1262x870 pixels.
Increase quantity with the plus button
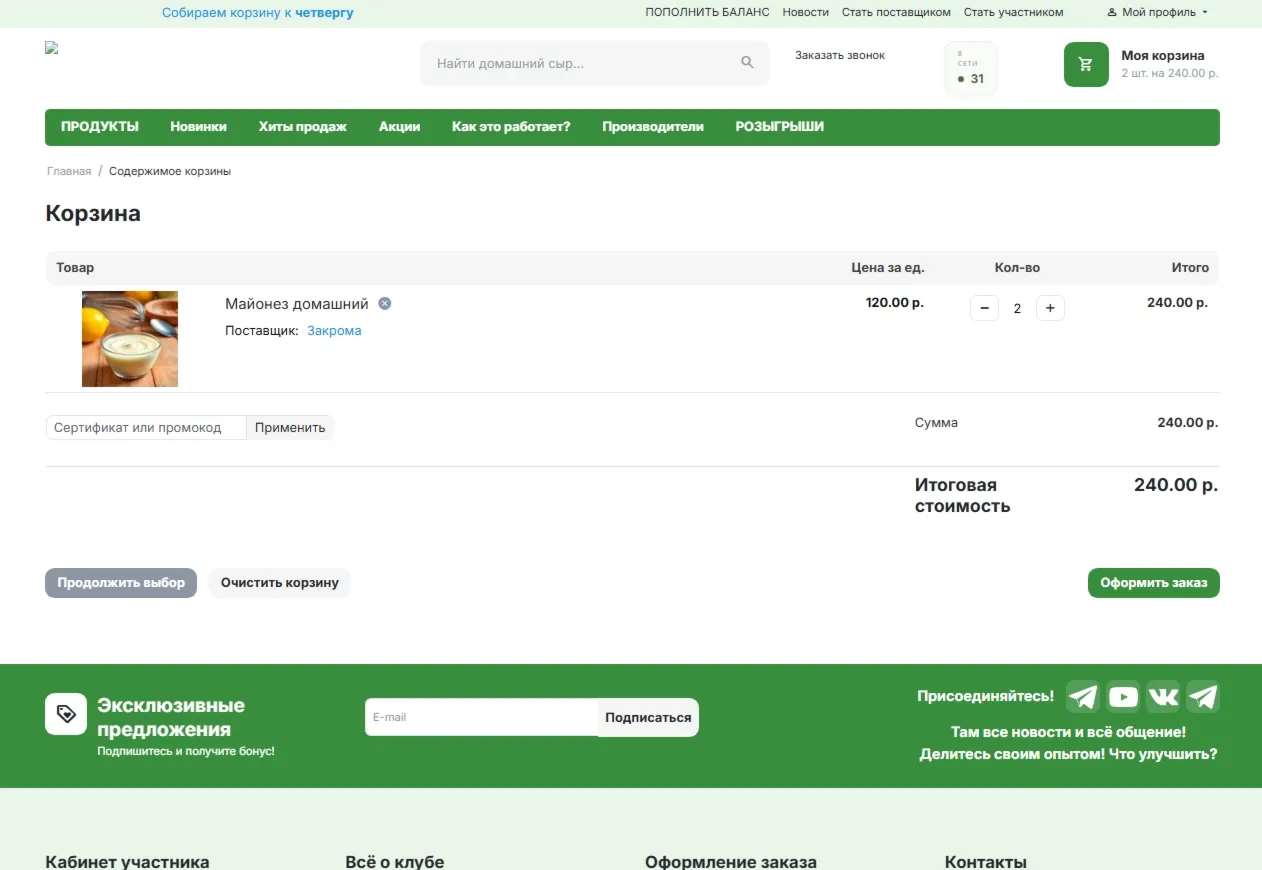pos(1050,308)
